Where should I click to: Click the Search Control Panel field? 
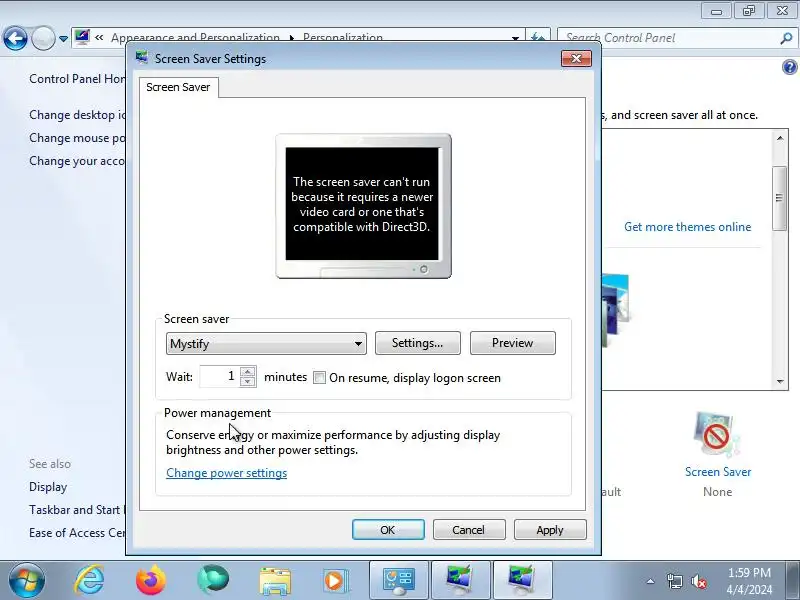click(x=668, y=38)
